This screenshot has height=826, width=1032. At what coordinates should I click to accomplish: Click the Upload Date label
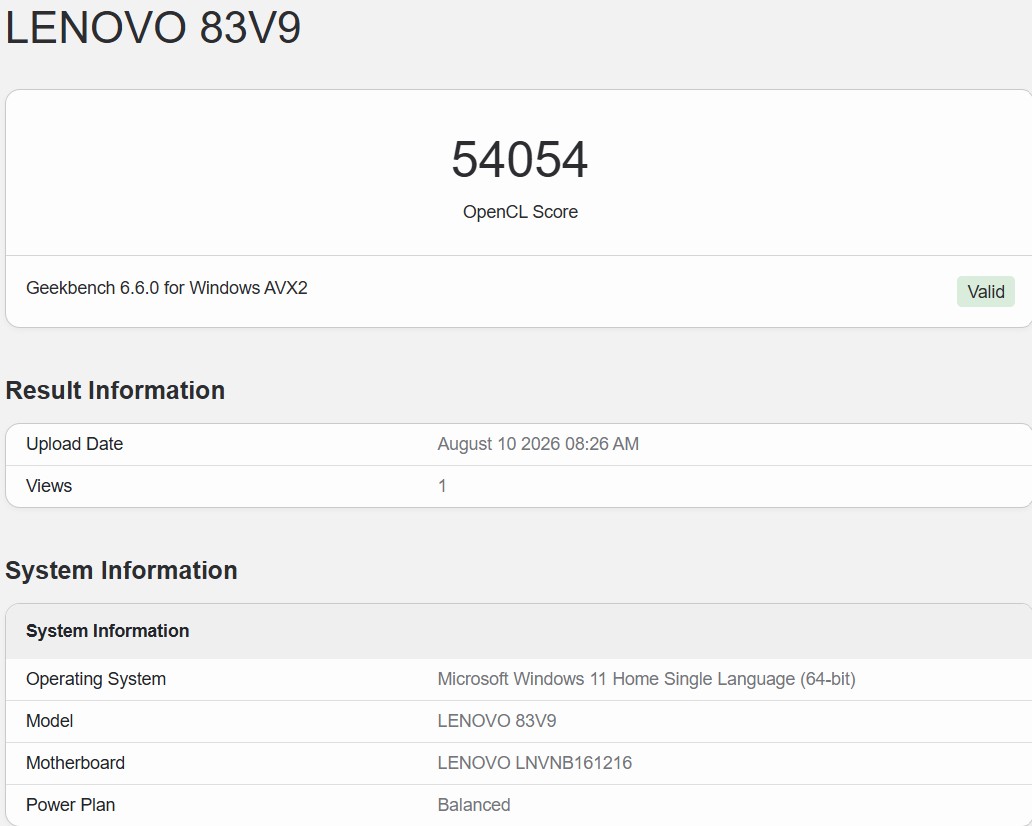point(74,444)
